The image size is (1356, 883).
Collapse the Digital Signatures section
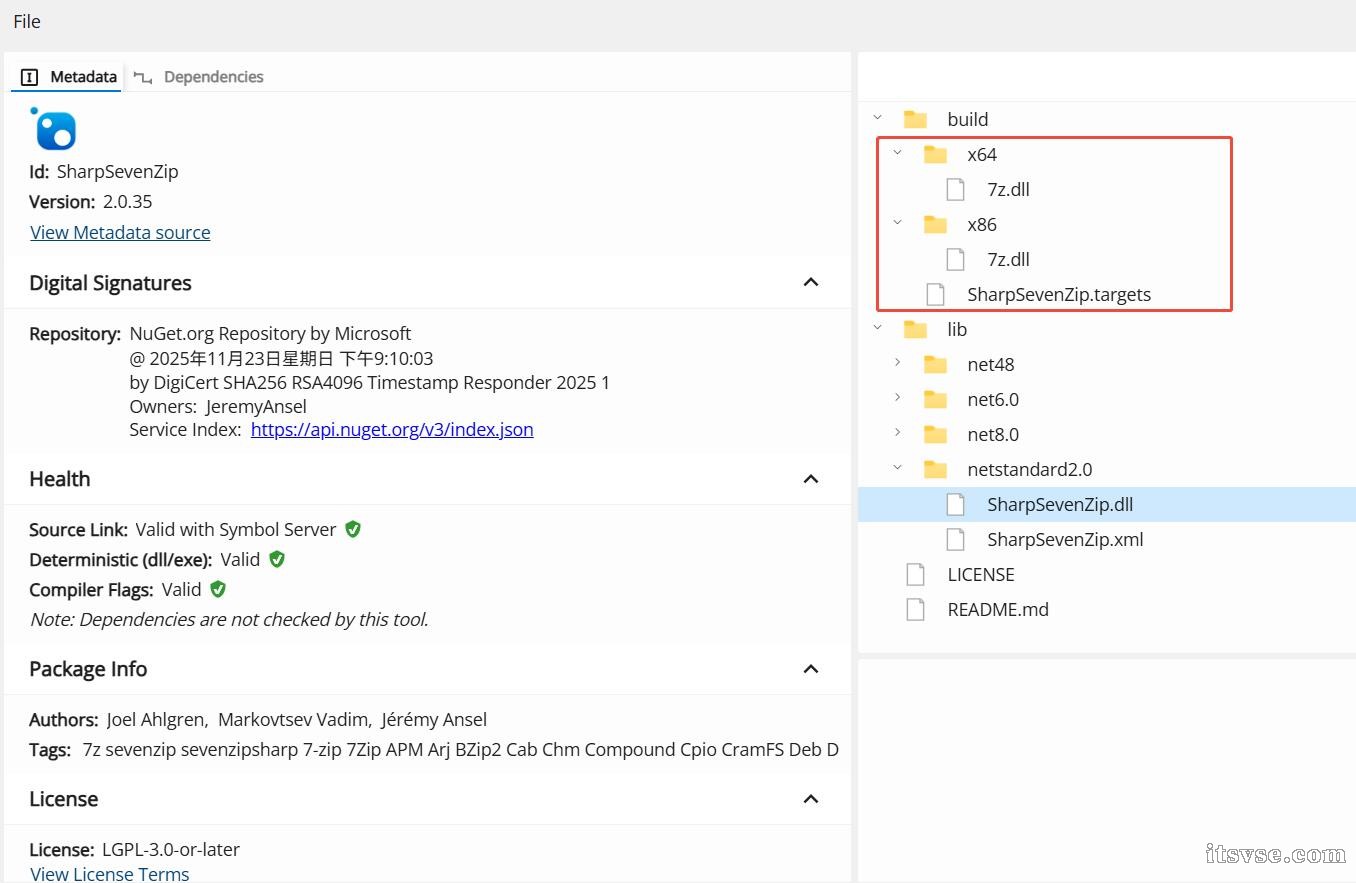coord(811,283)
